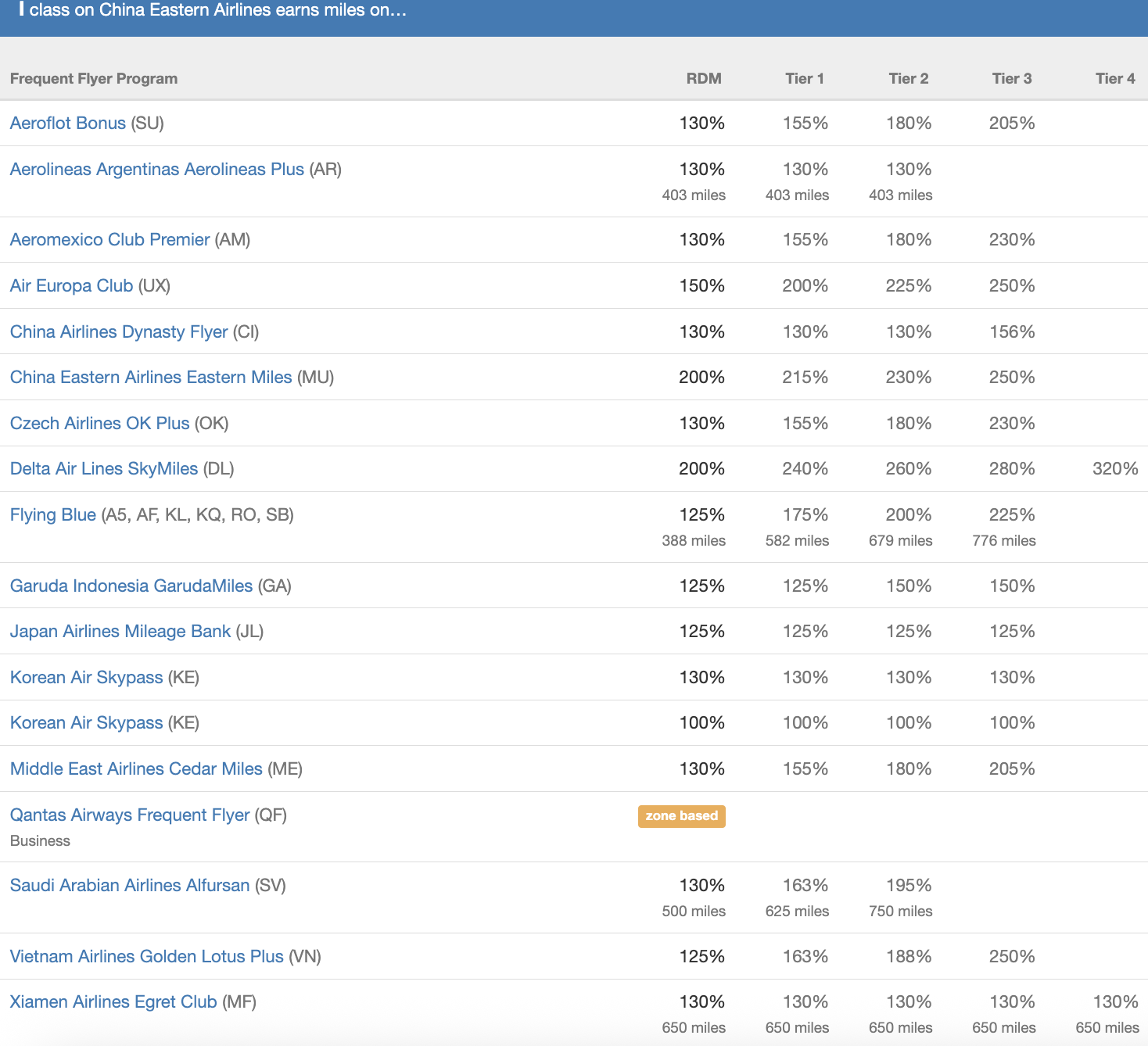1148x1046 pixels.
Task: Select the Air Europa Club link
Action: pos(71,286)
